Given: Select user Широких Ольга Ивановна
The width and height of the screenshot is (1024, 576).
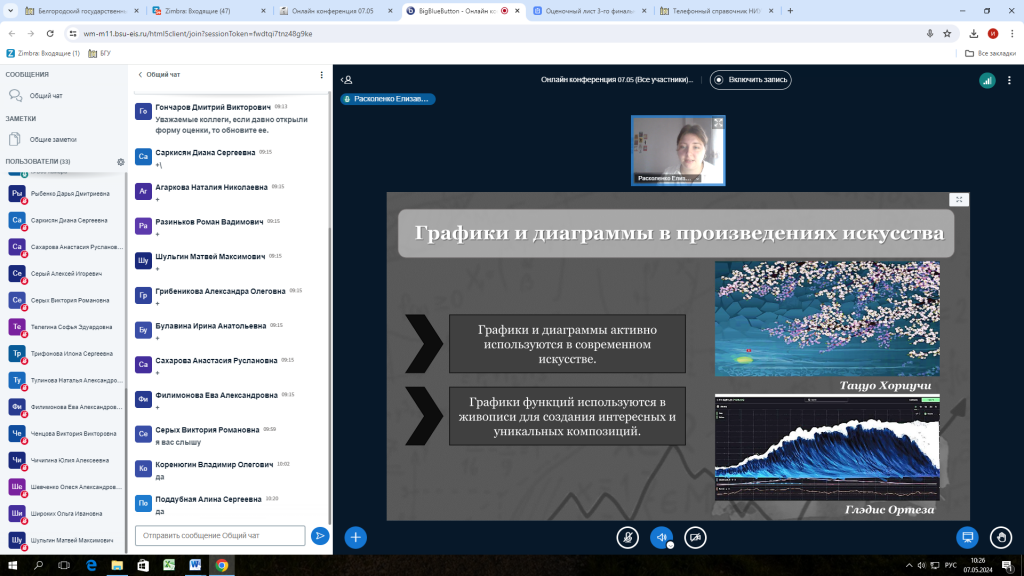Looking at the screenshot, I should pyautogui.click(x=64, y=514).
